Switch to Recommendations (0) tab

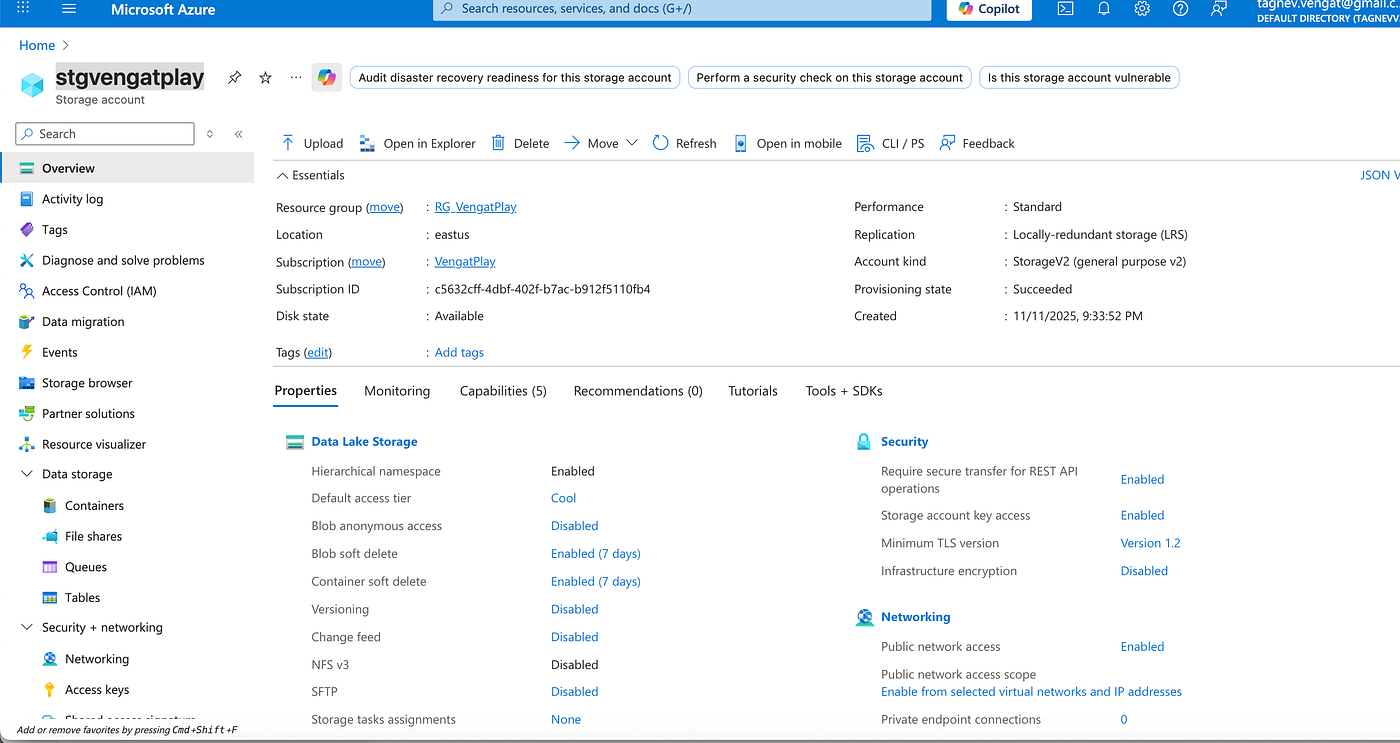[x=638, y=391]
